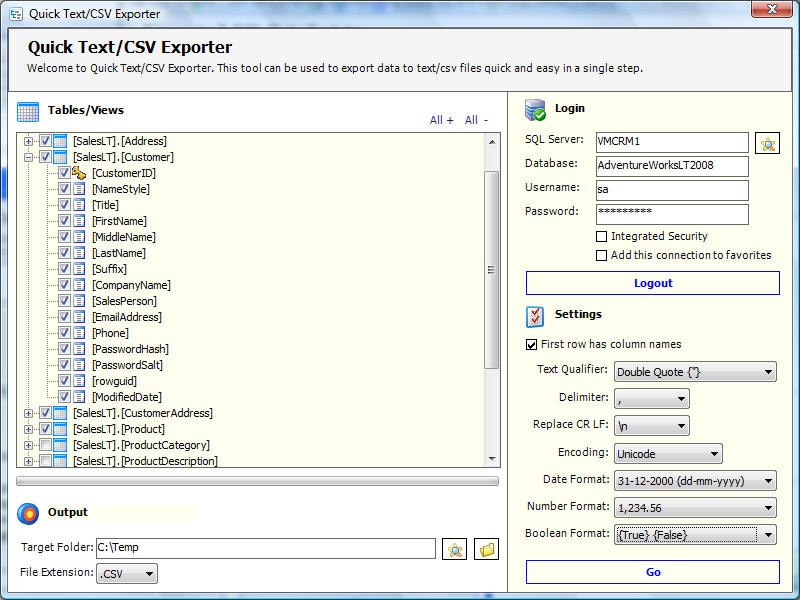Open the Encoding dropdown

pyautogui.click(x=668, y=454)
